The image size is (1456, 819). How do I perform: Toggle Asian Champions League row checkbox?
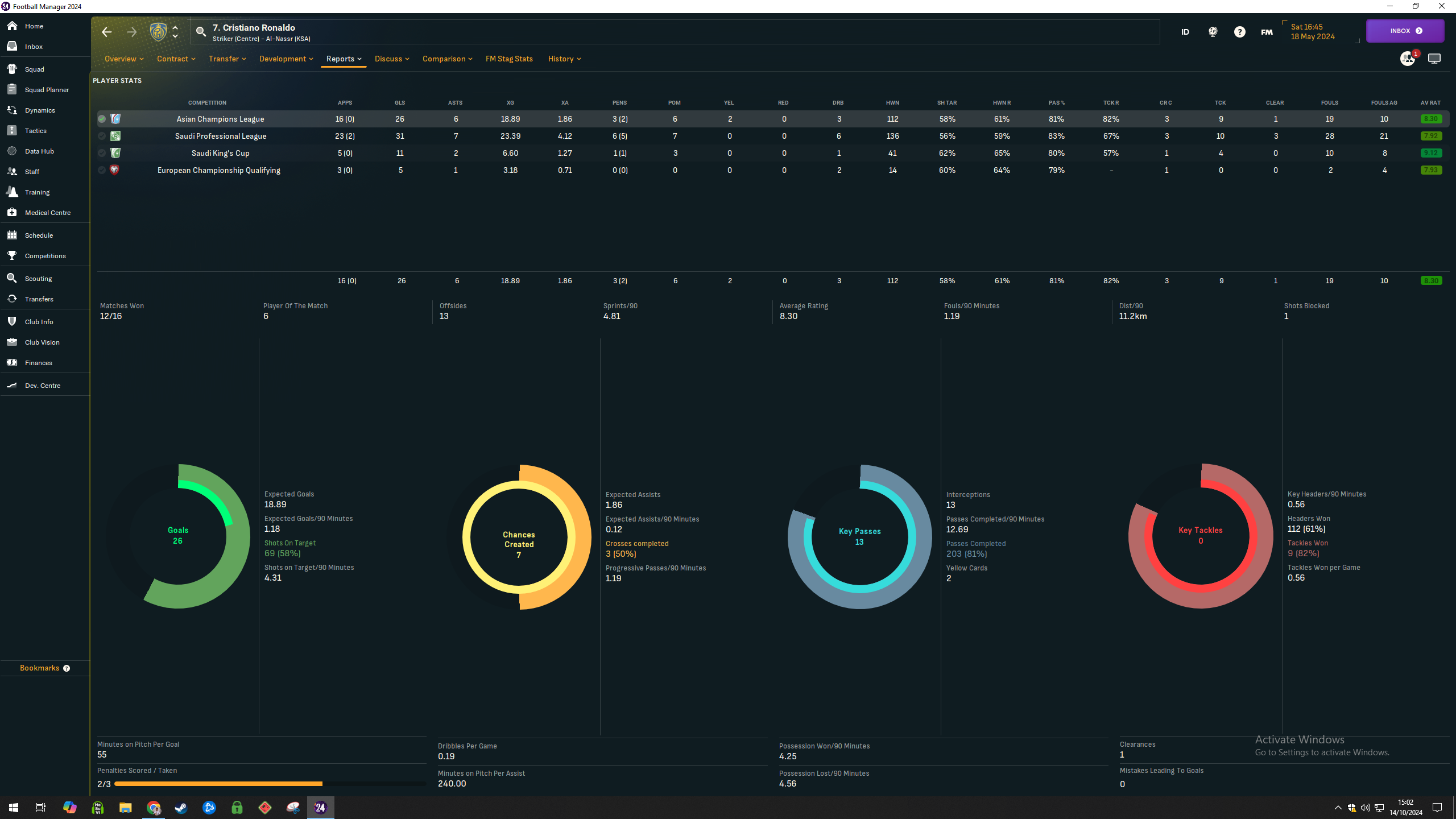[102, 119]
